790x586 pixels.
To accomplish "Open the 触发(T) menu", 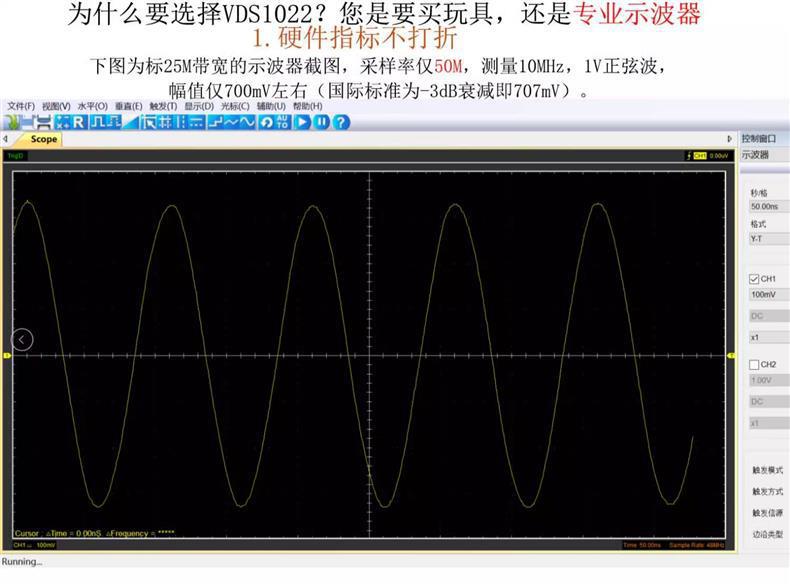I will [x=163, y=106].
